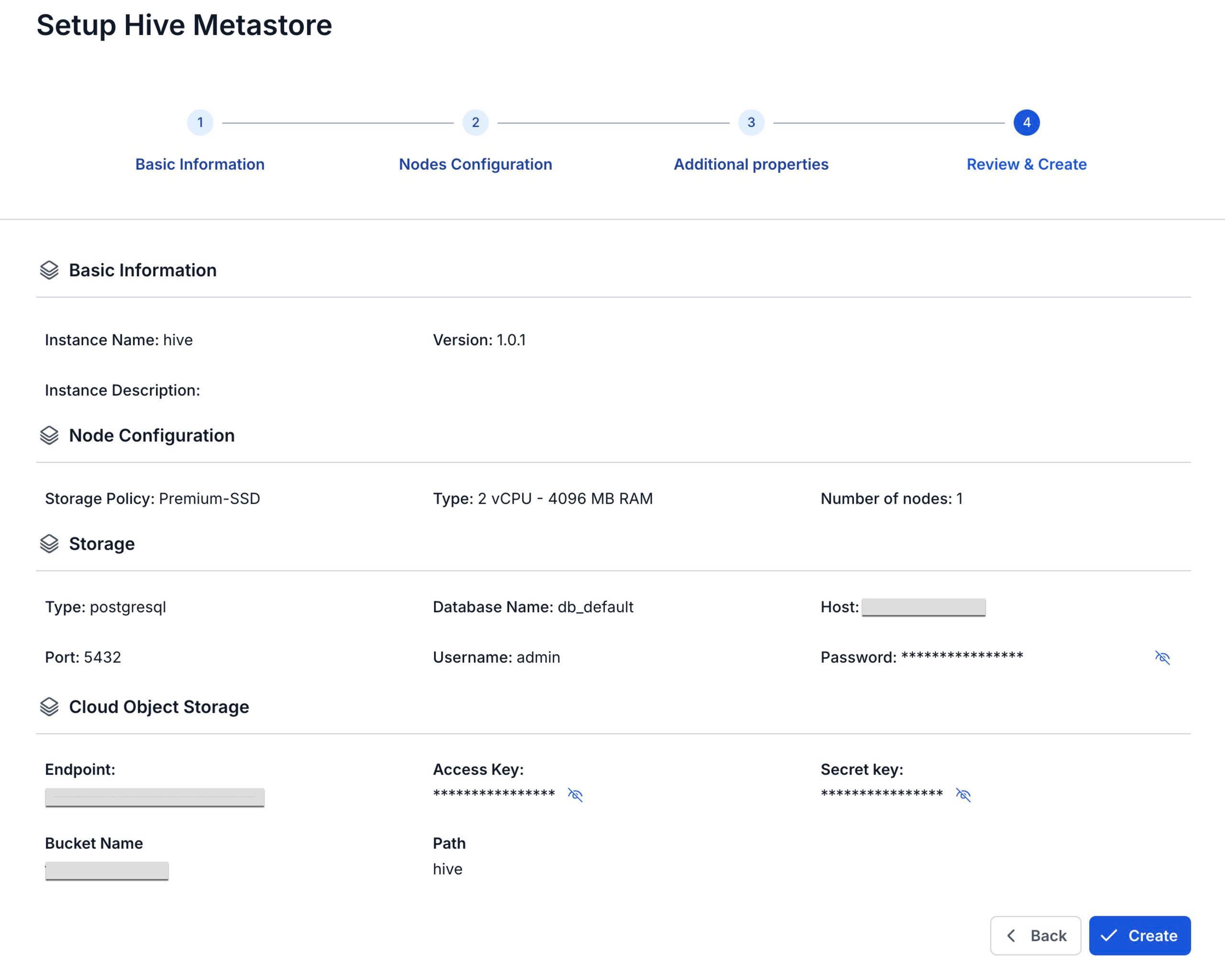Image resolution: width=1225 pixels, height=980 pixels.
Task: Click the Create button
Action: 1140,936
